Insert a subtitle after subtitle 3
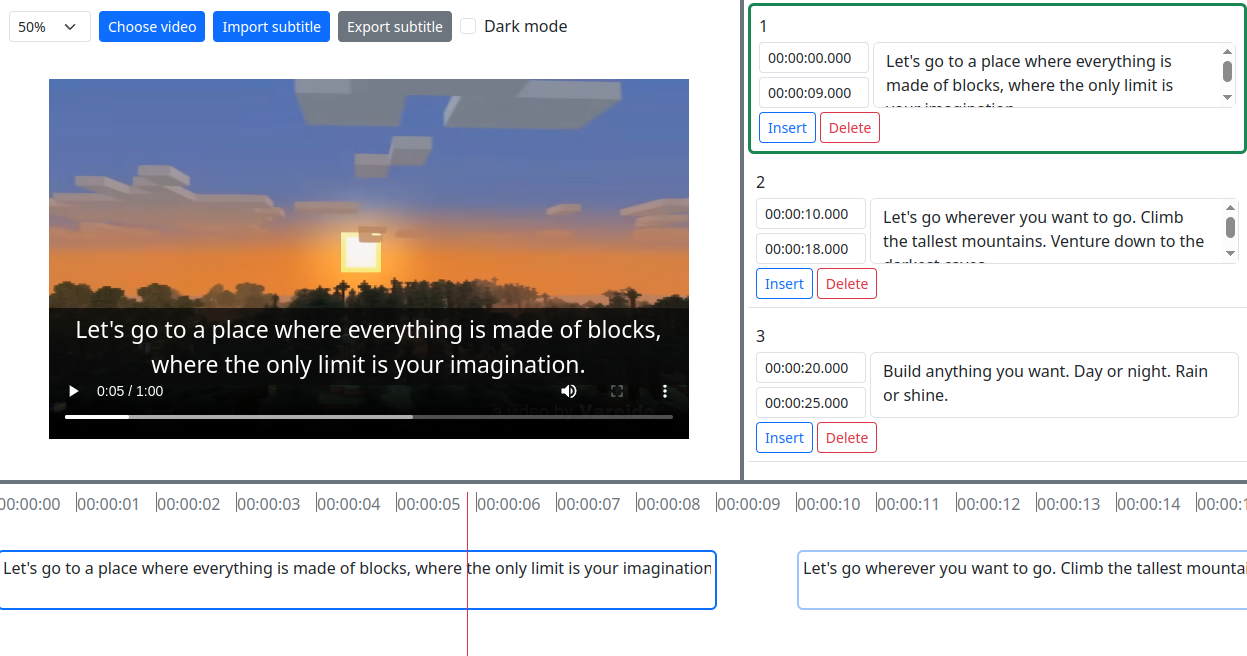Viewport: 1247px width, 656px height. [785, 438]
